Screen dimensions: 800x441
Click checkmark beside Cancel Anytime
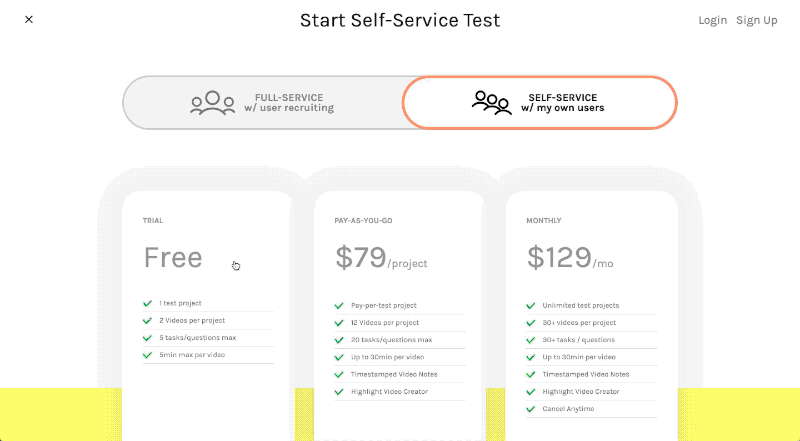pyautogui.click(x=531, y=409)
